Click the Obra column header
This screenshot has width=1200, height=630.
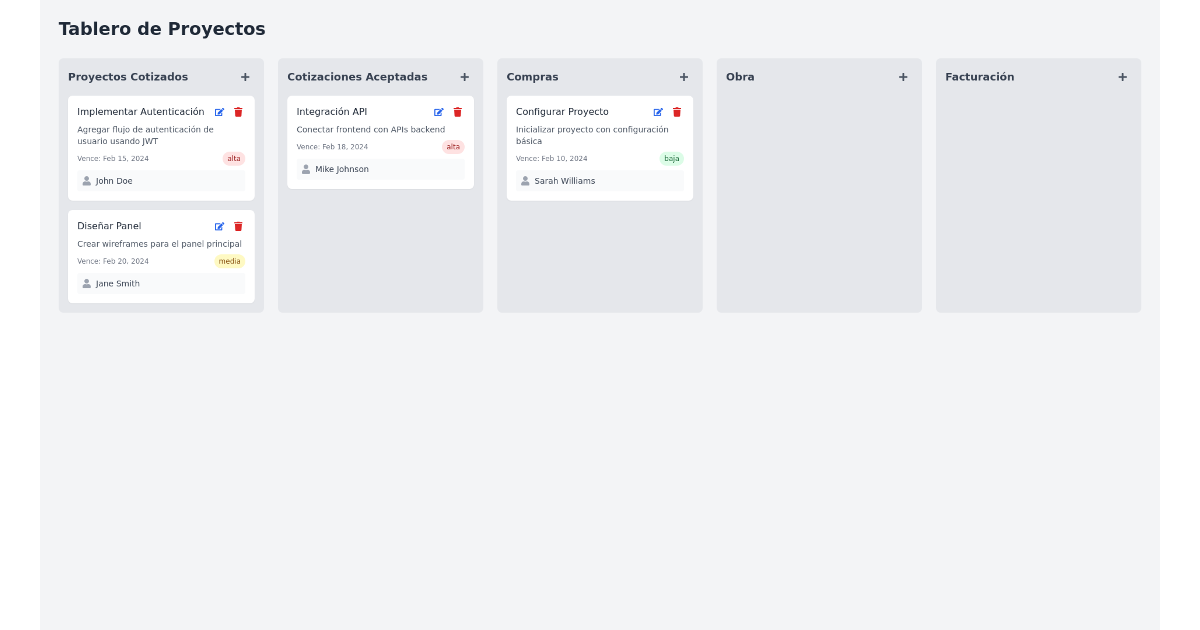740,76
